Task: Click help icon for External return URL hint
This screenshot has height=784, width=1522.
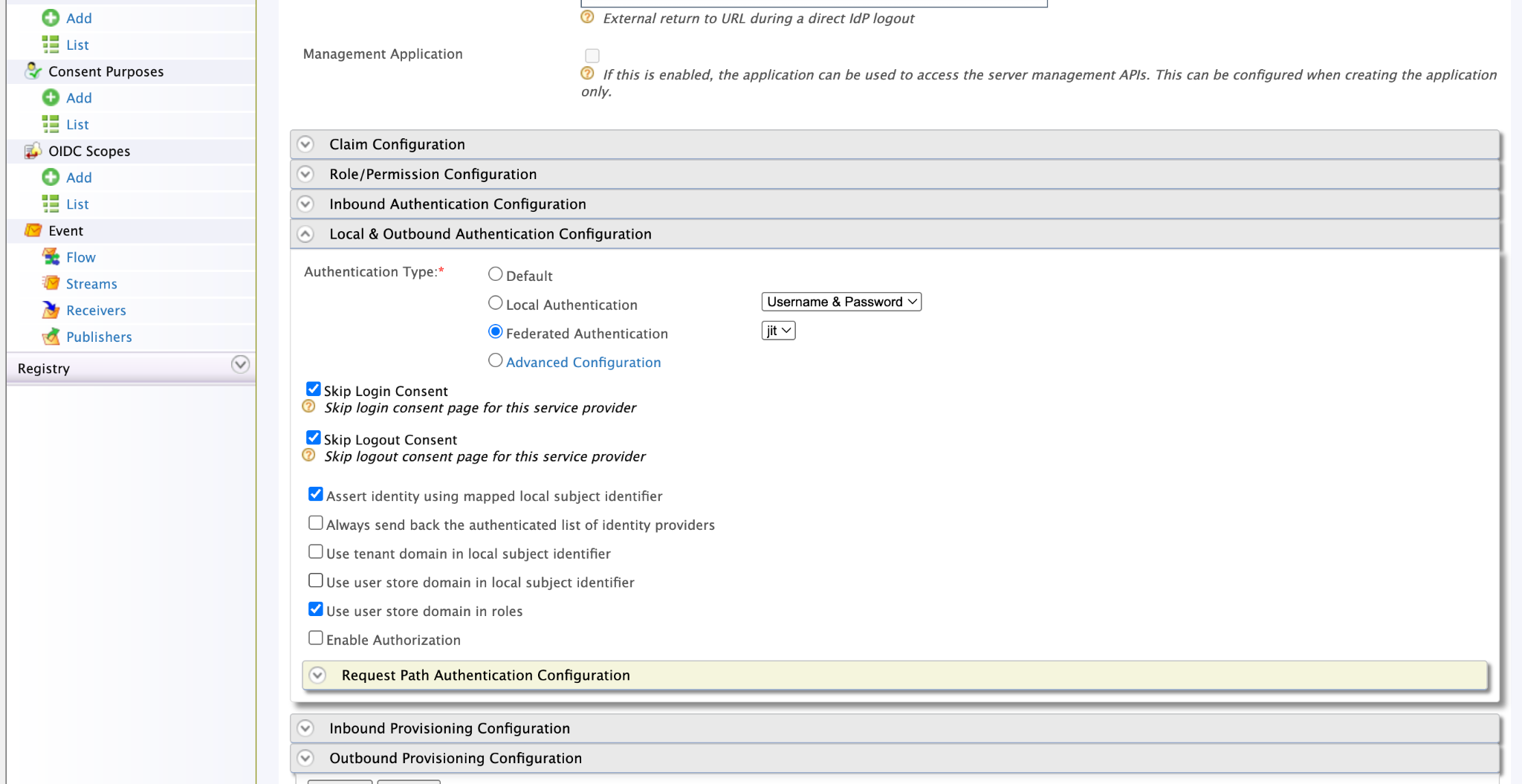Action: (587, 17)
